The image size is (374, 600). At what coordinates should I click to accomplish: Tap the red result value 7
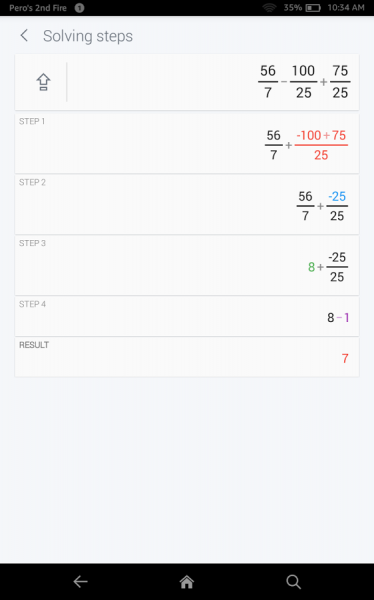[345, 359]
